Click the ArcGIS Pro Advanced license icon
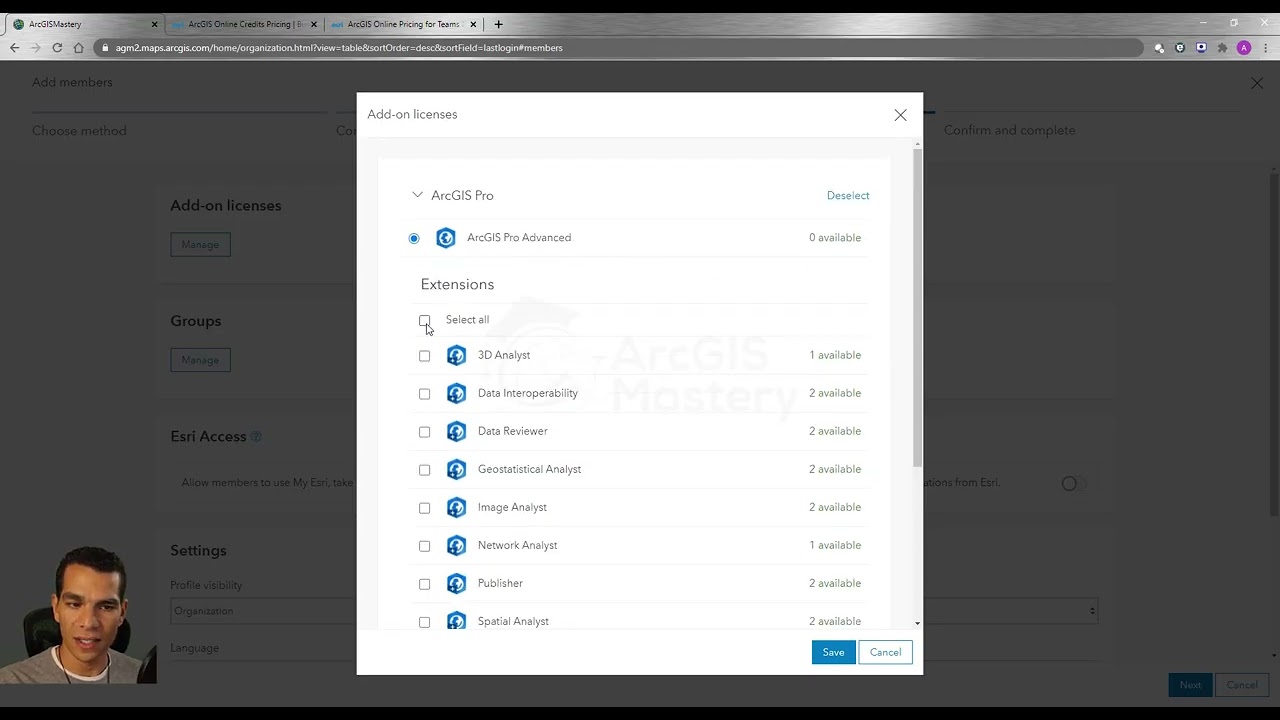The image size is (1280, 720). [x=446, y=238]
